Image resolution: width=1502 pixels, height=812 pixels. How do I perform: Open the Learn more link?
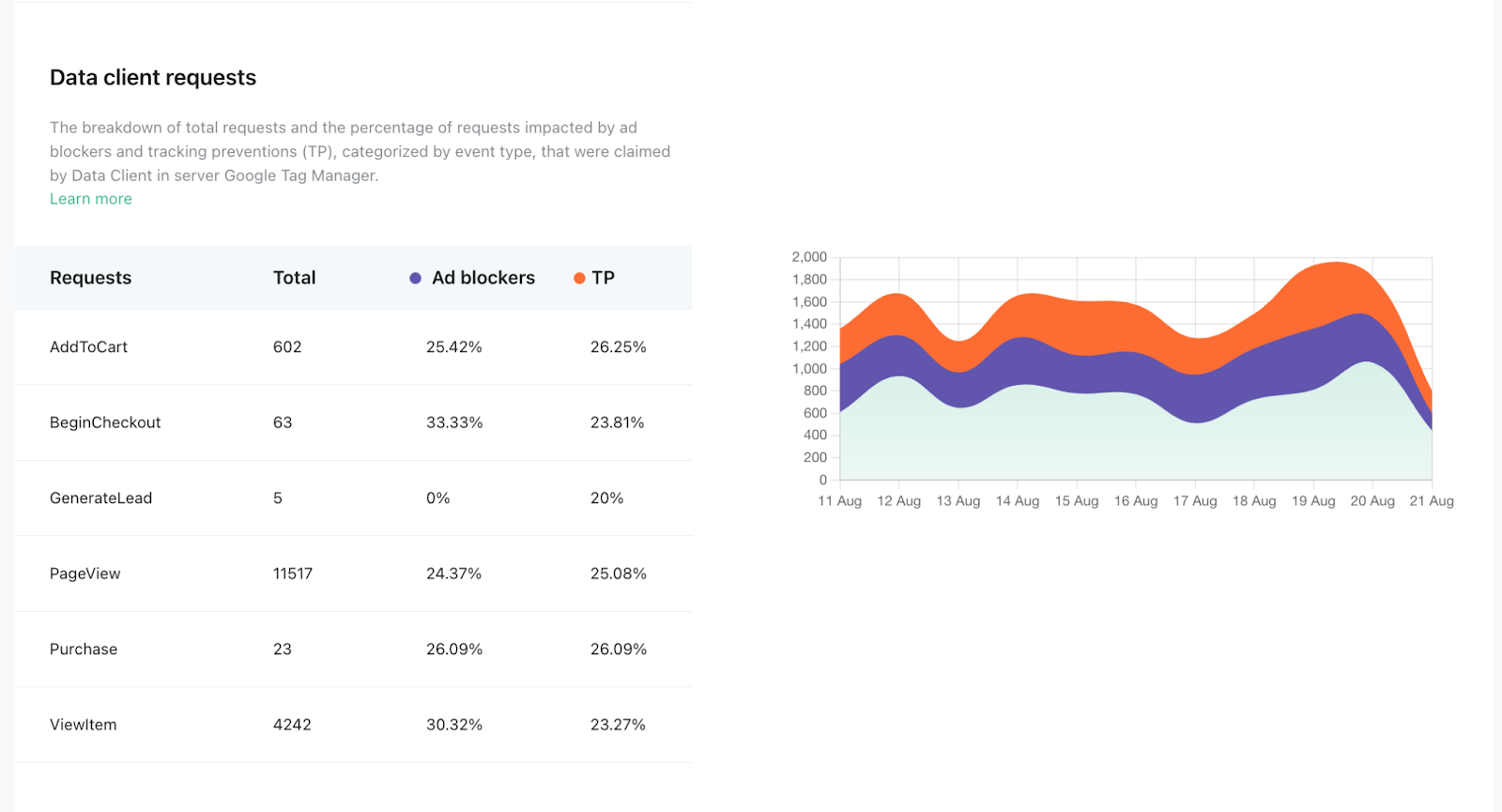click(90, 198)
